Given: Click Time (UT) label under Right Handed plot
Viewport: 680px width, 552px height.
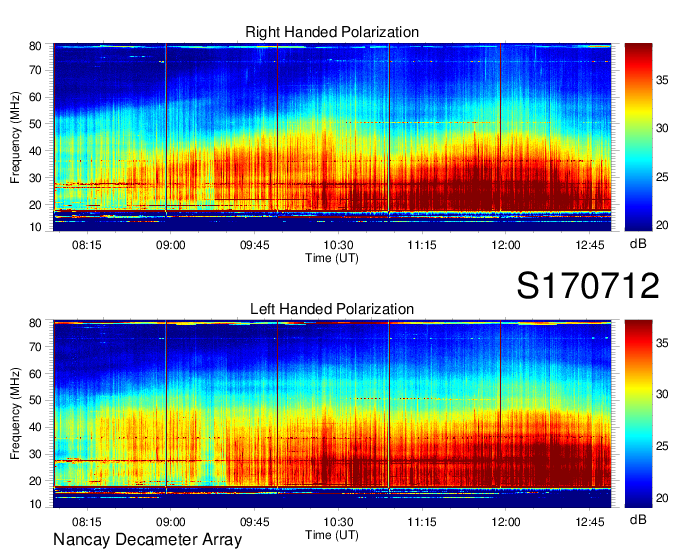Looking at the screenshot, I should tap(332, 258).
